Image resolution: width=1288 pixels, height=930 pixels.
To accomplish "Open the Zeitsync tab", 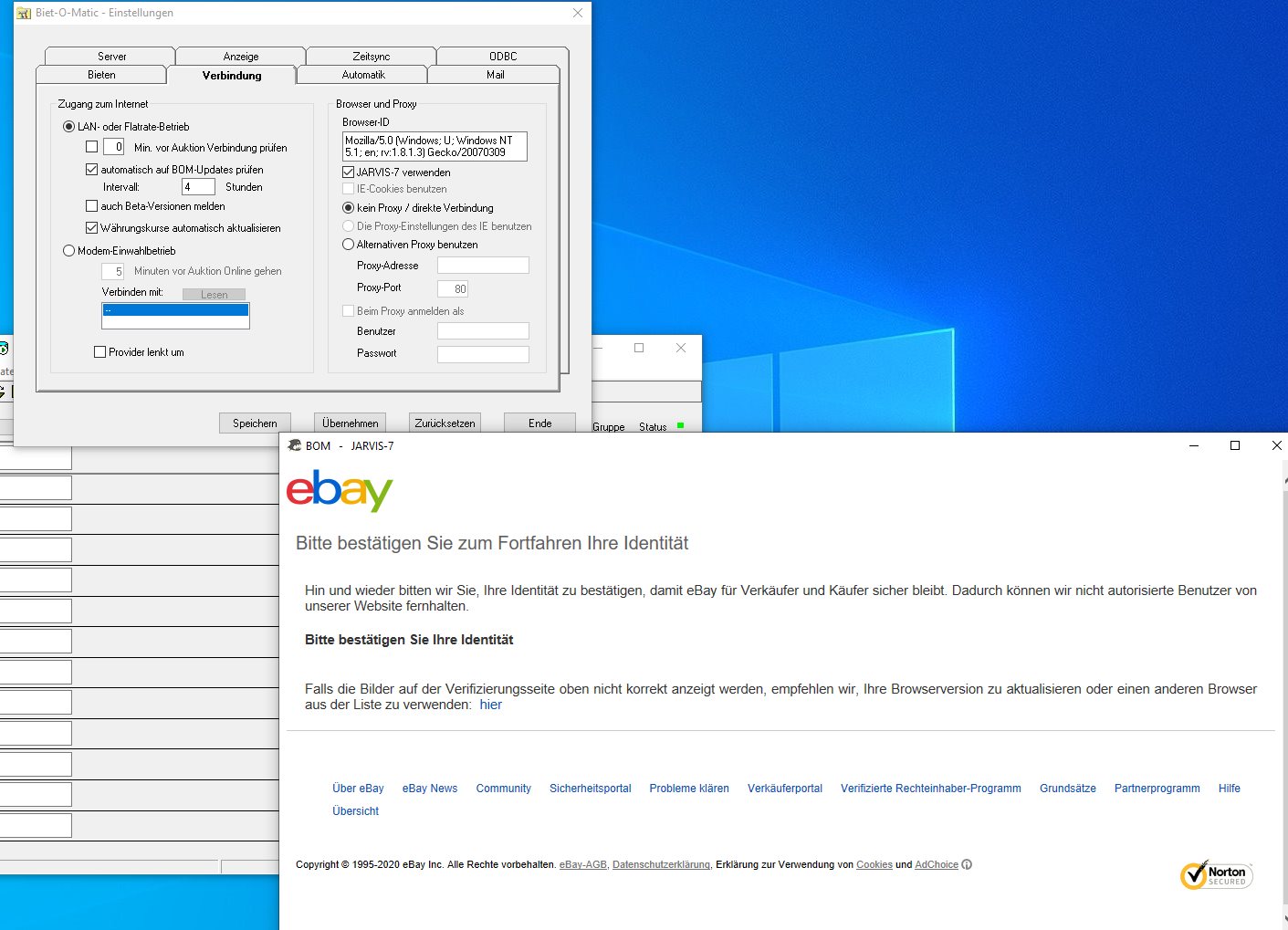I will (371, 57).
